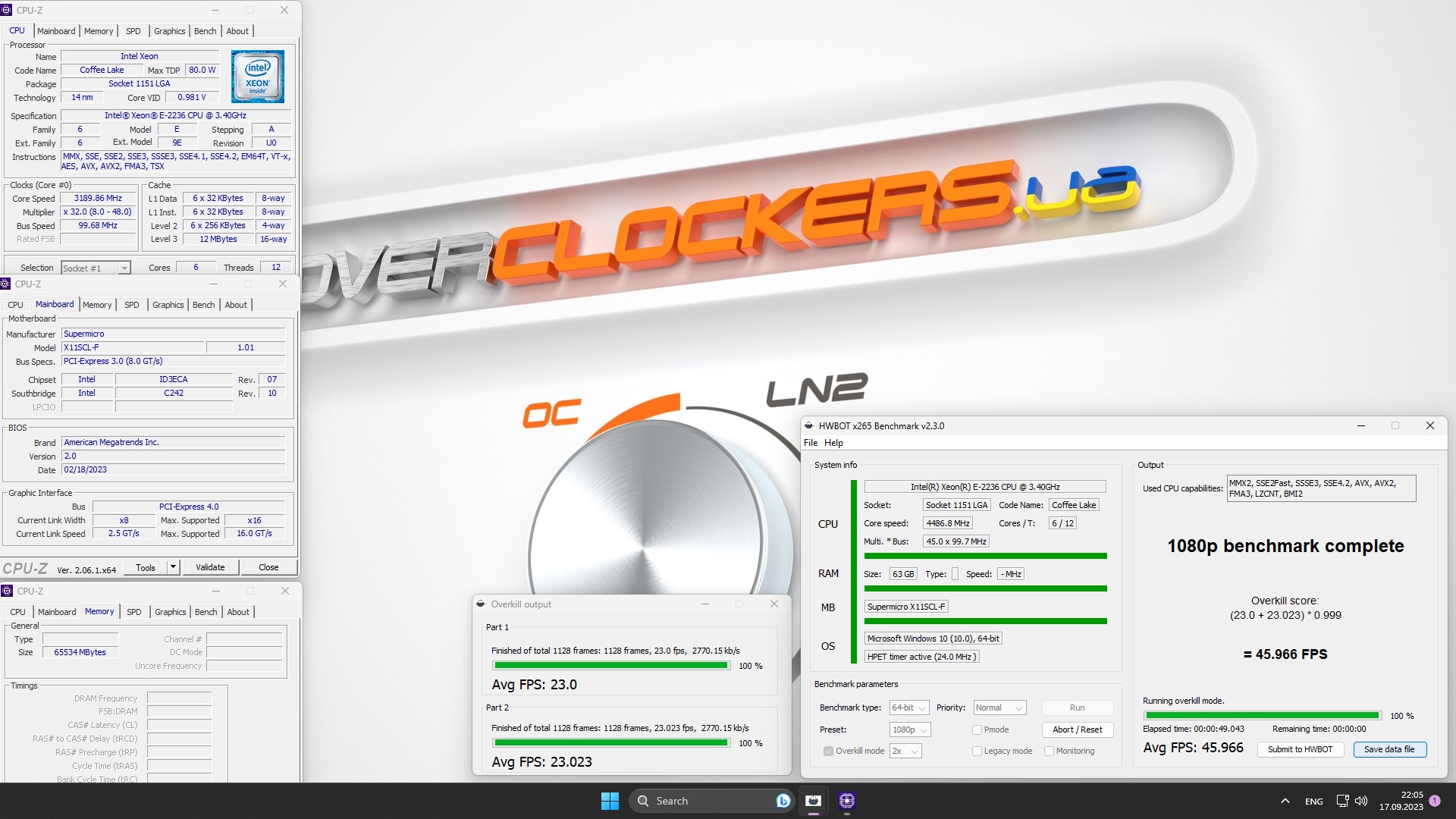Click the Specification E-2236 CPU text
The width and height of the screenshot is (1456, 819).
pyautogui.click(x=175, y=115)
